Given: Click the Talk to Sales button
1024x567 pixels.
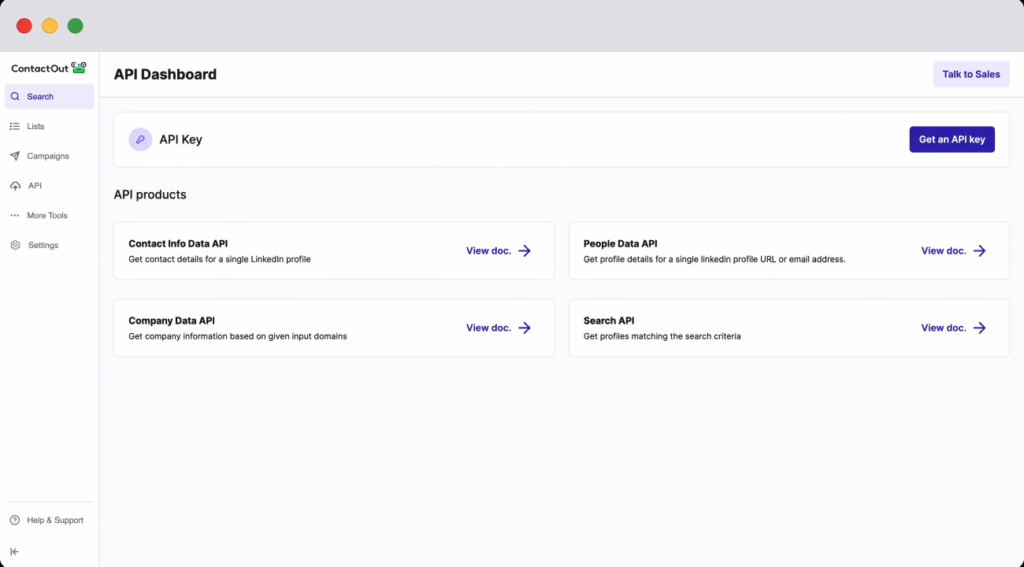Looking at the screenshot, I should [x=971, y=74].
